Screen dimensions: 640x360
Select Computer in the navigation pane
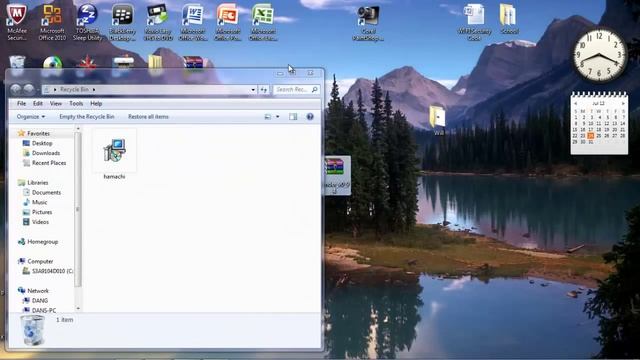click(40, 261)
